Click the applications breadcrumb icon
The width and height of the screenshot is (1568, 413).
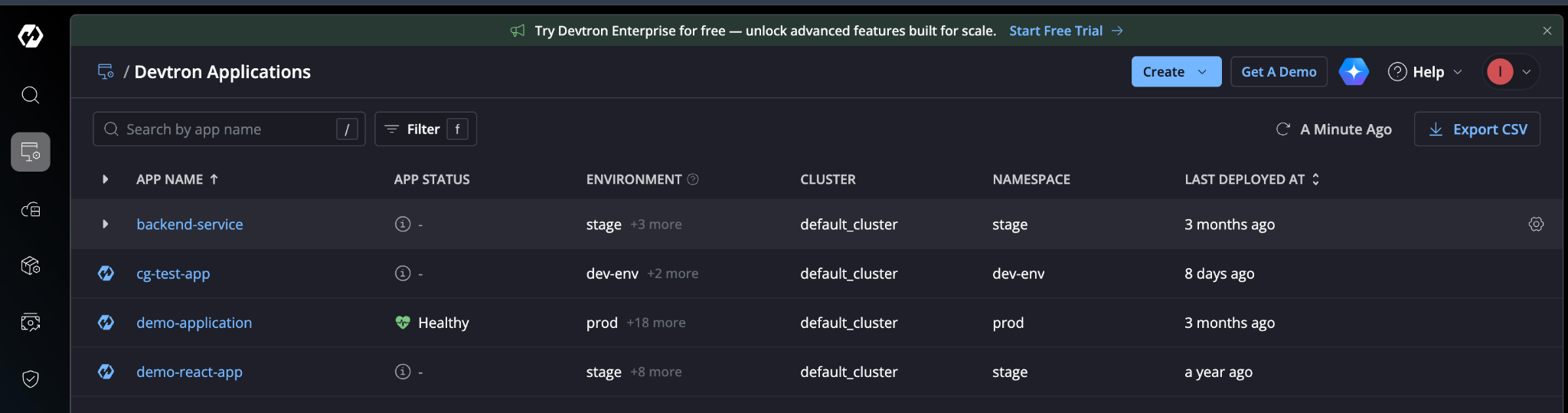[x=106, y=72]
